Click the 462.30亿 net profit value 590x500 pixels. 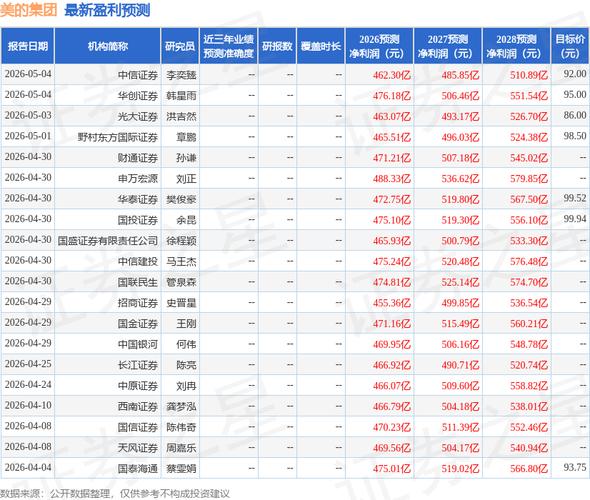tap(392, 75)
